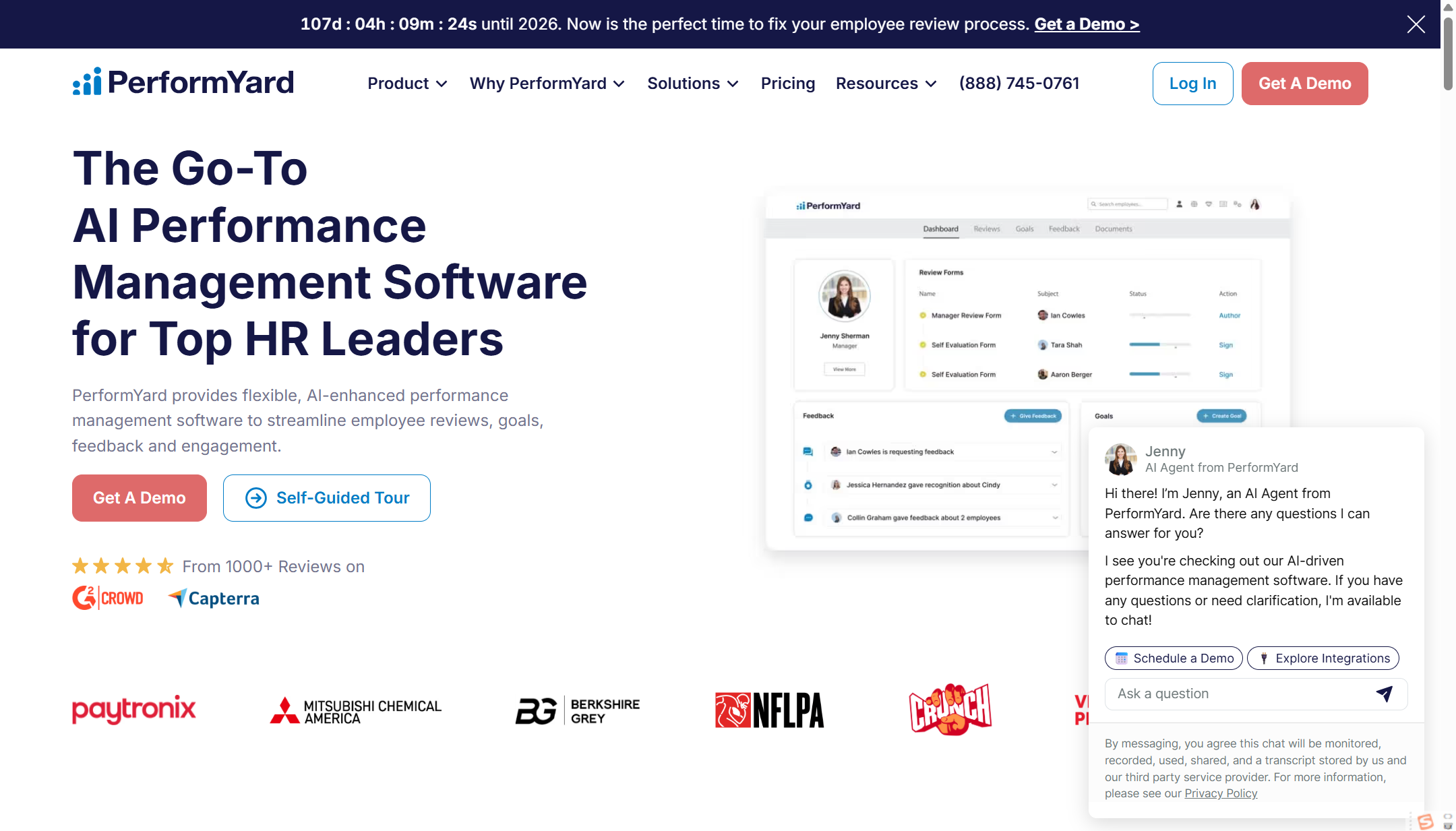1456x831 pixels.
Task: Click Schedule a Demo chat chip
Action: tap(1174, 658)
